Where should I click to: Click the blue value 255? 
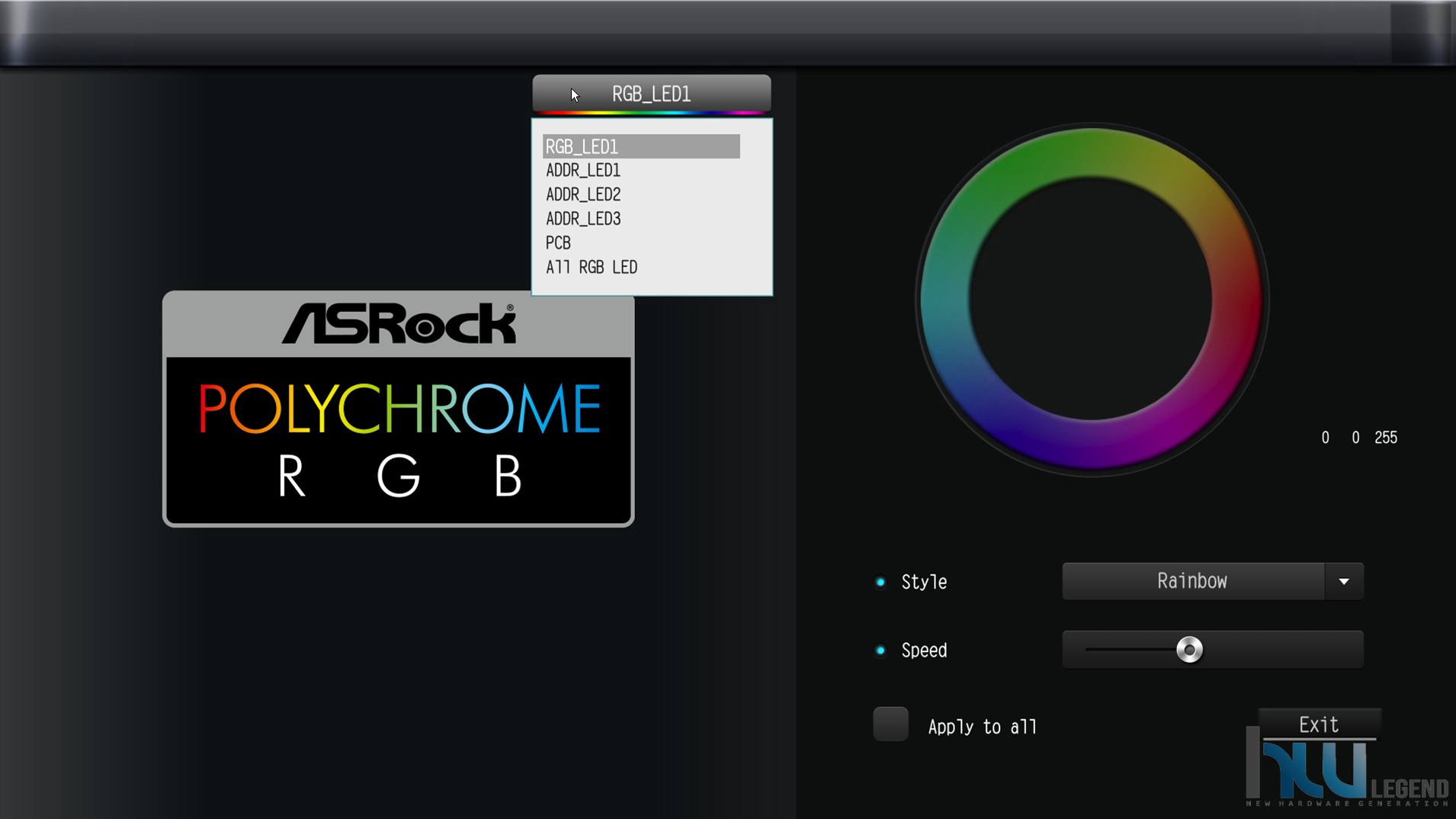click(1386, 438)
